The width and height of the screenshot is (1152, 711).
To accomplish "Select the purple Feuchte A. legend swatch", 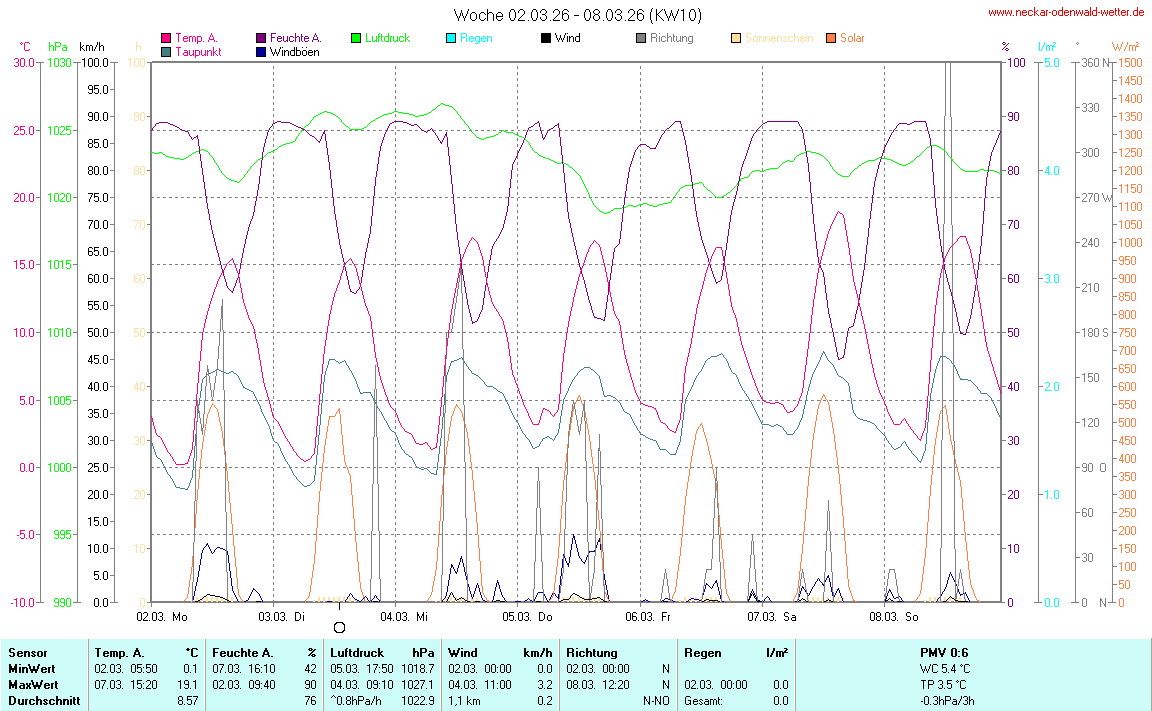I will [261, 39].
